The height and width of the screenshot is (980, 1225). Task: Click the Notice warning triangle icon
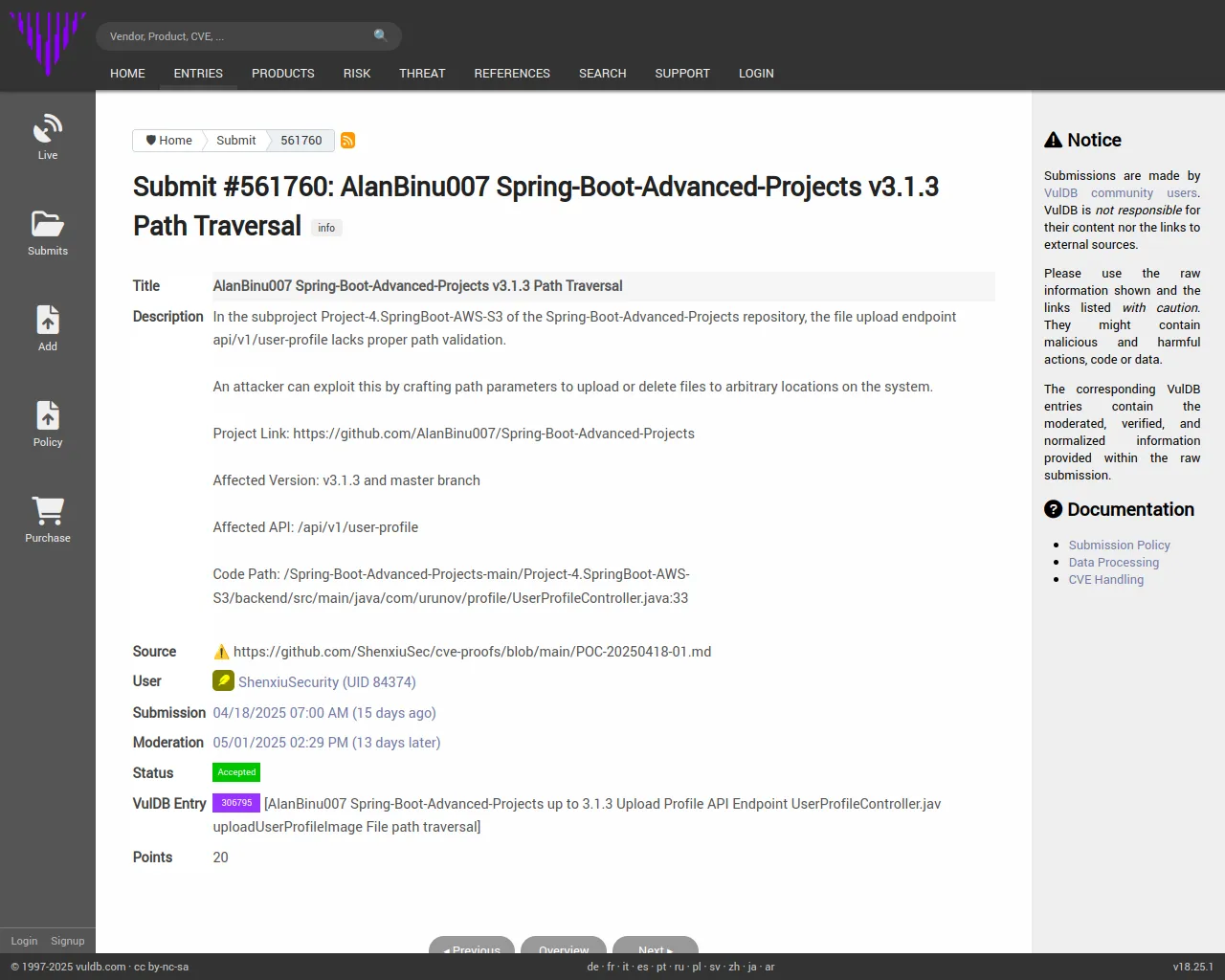pyautogui.click(x=1053, y=140)
